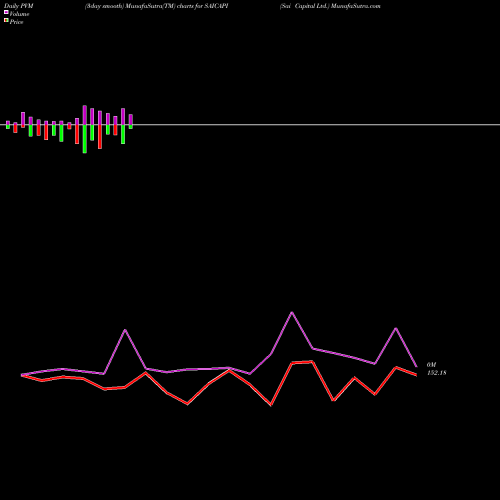Screen dimensions: 500x500
Task: Click the tallest magenta bar in the bar chart
Action: (85, 115)
